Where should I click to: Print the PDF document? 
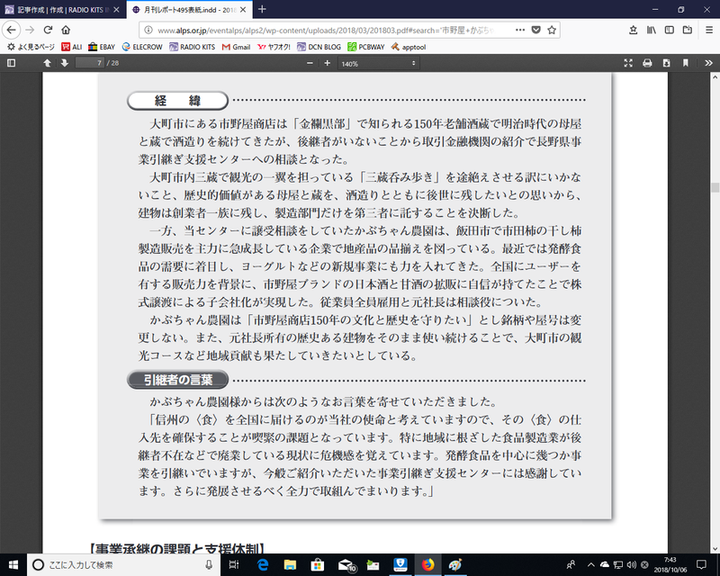pos(648,63)
